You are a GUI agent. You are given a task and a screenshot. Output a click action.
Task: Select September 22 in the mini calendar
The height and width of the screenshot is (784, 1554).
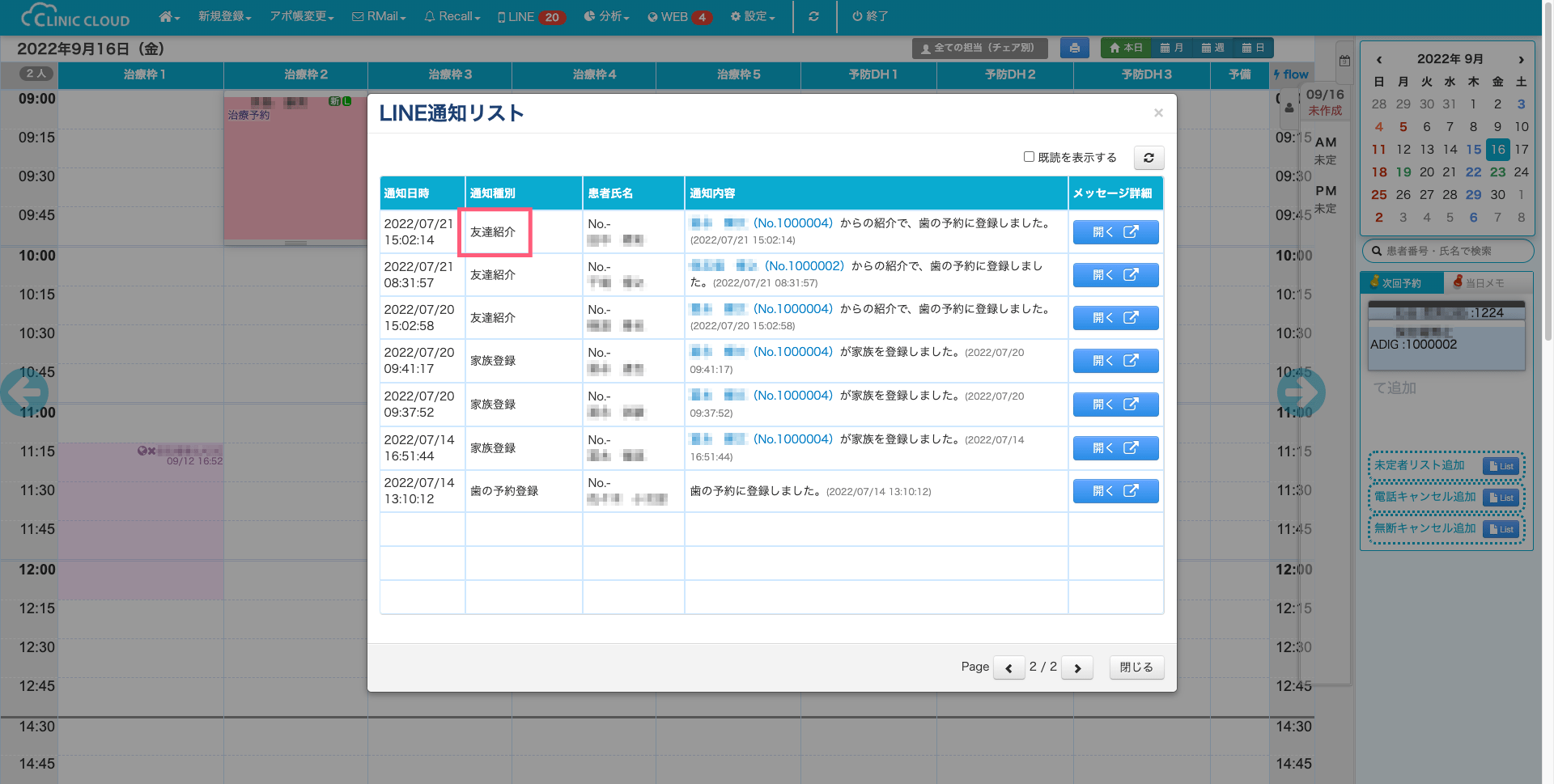(x=1473, y=172)
